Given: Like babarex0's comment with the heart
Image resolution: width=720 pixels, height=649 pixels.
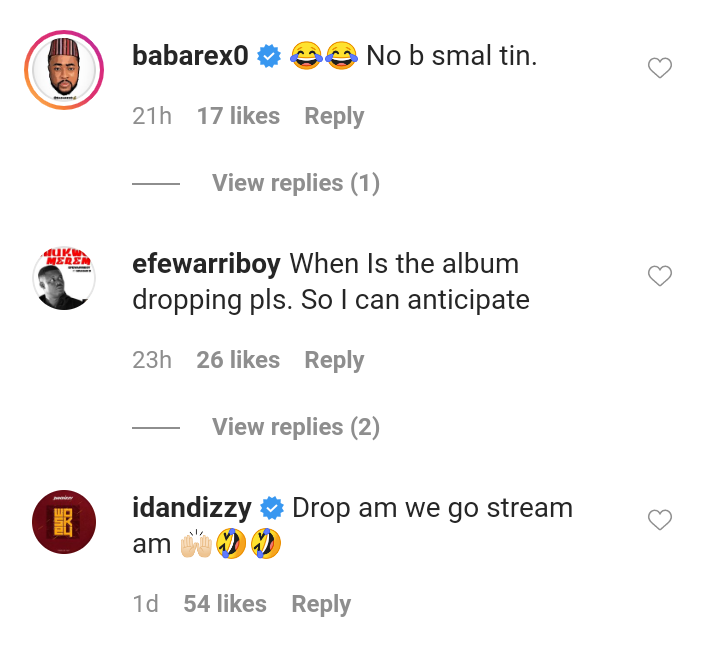Looking at the screenshot, I should coord(660,68).
